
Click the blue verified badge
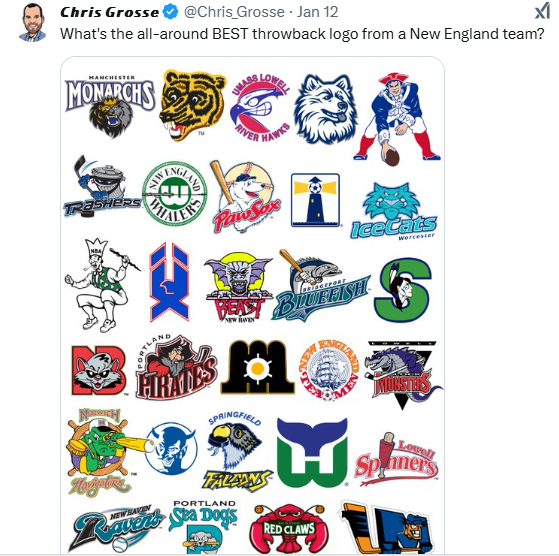coord(170,12)
